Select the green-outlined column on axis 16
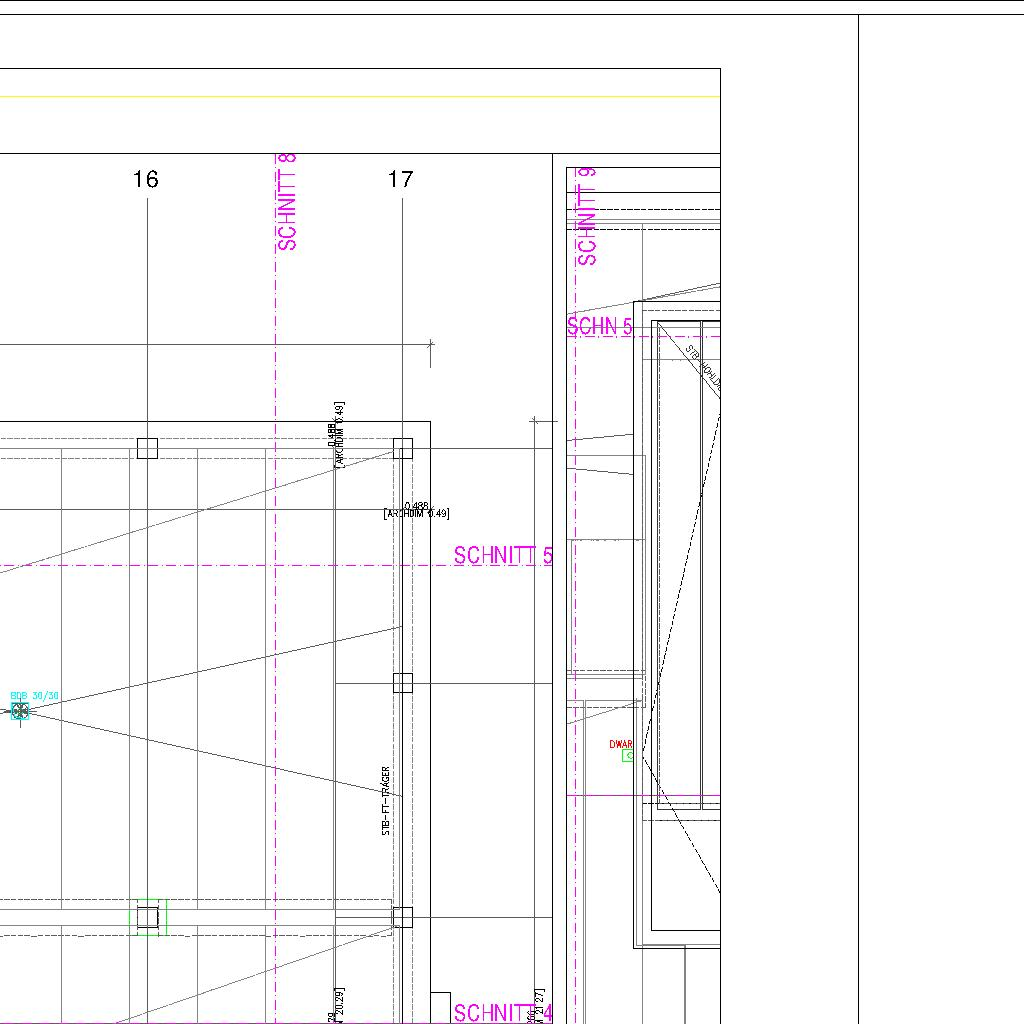Viewport: 1024px width, 1024px height. point(147,917)
